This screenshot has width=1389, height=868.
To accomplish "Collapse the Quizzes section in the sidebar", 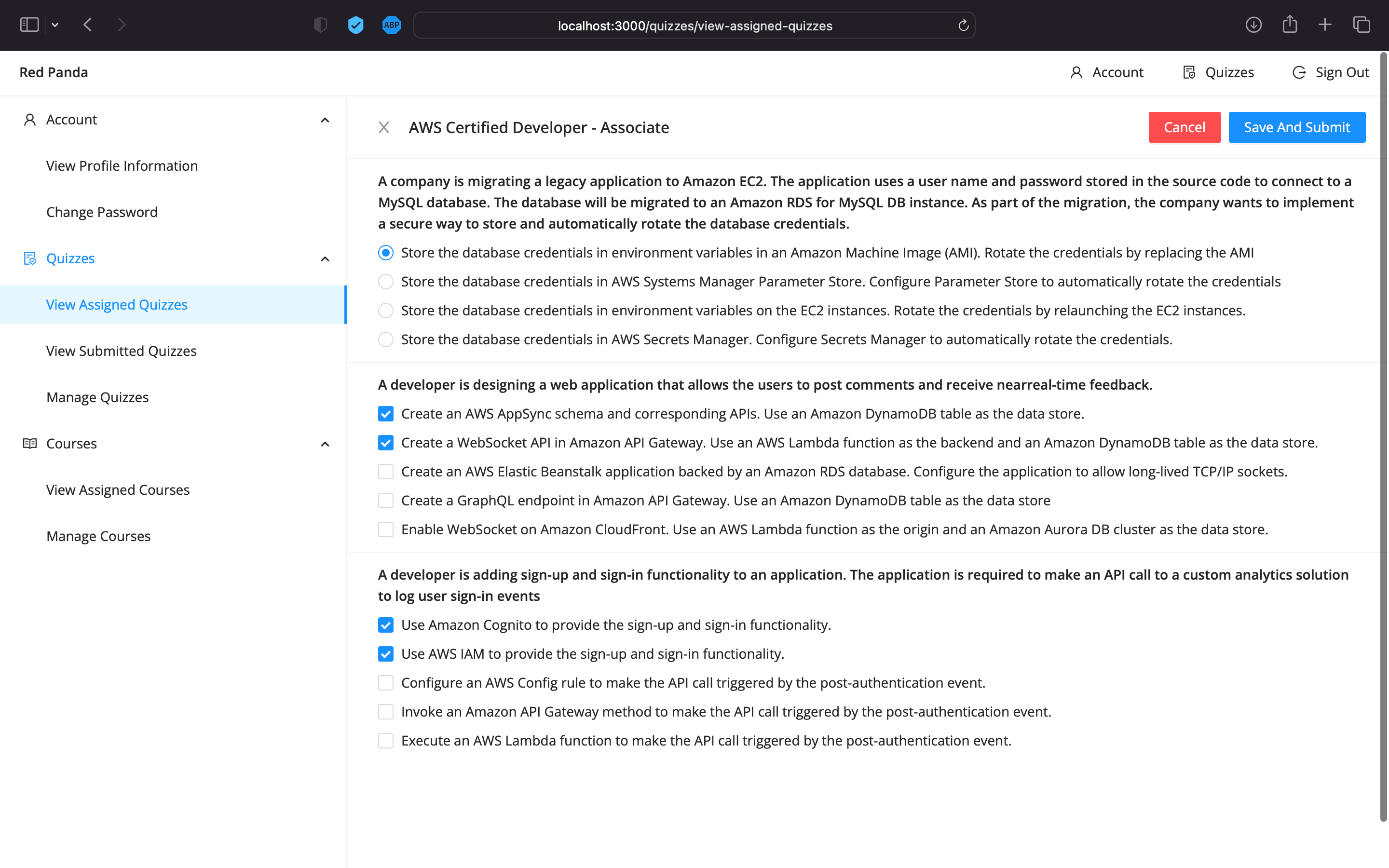I will click(x=325, y=259).
